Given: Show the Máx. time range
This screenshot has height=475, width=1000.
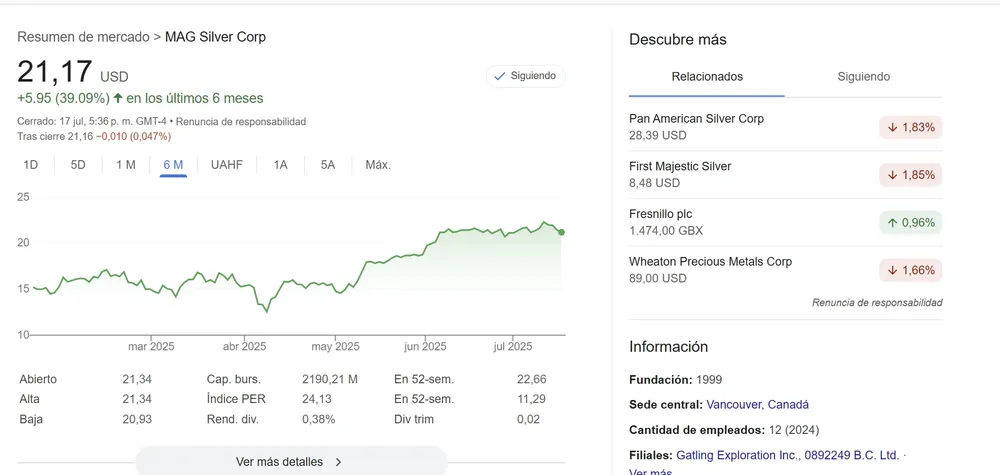Looking at the screenshot, I should [378, 165].
